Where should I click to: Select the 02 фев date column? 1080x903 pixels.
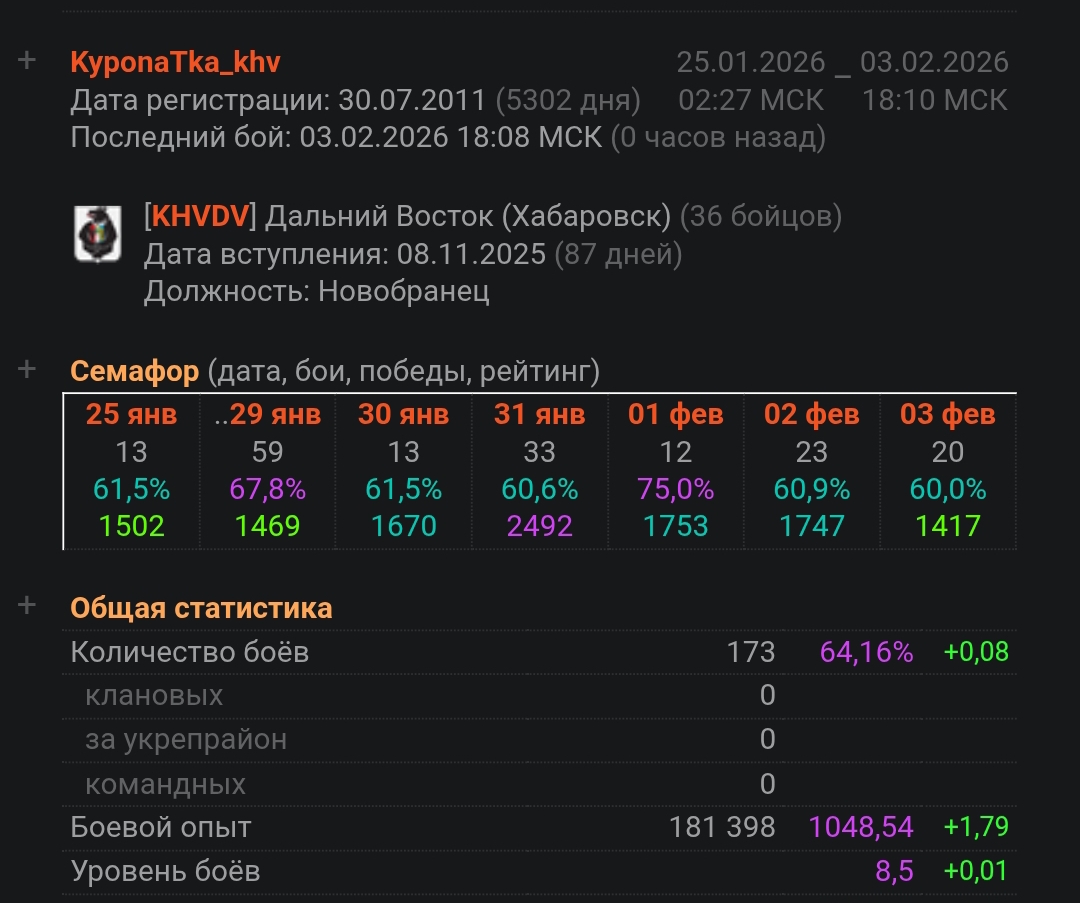pos(811,415)
